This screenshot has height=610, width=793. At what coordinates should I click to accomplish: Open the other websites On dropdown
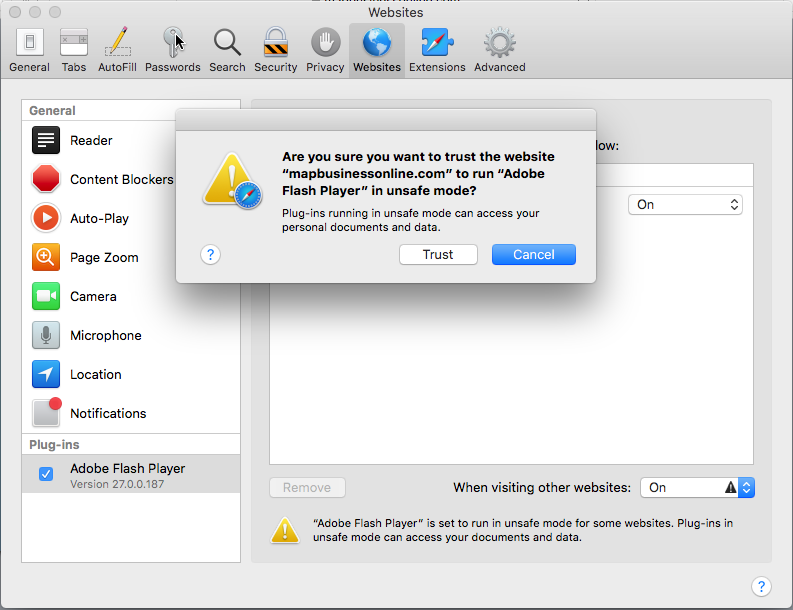click(x=697, y=487)
